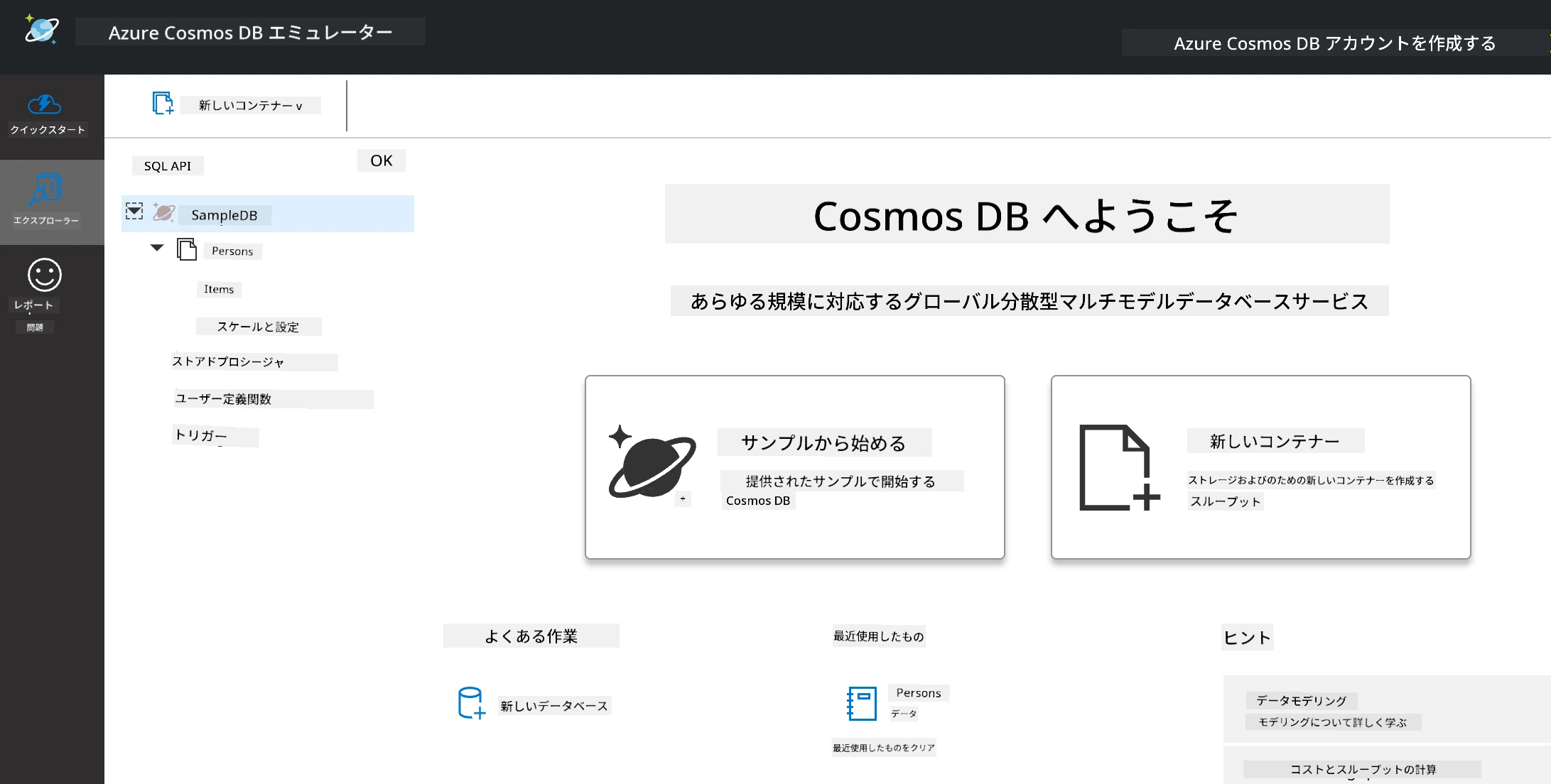Click the SQL API label
The width and height of the screenshot is (1551, 784).
pos(168,166)
